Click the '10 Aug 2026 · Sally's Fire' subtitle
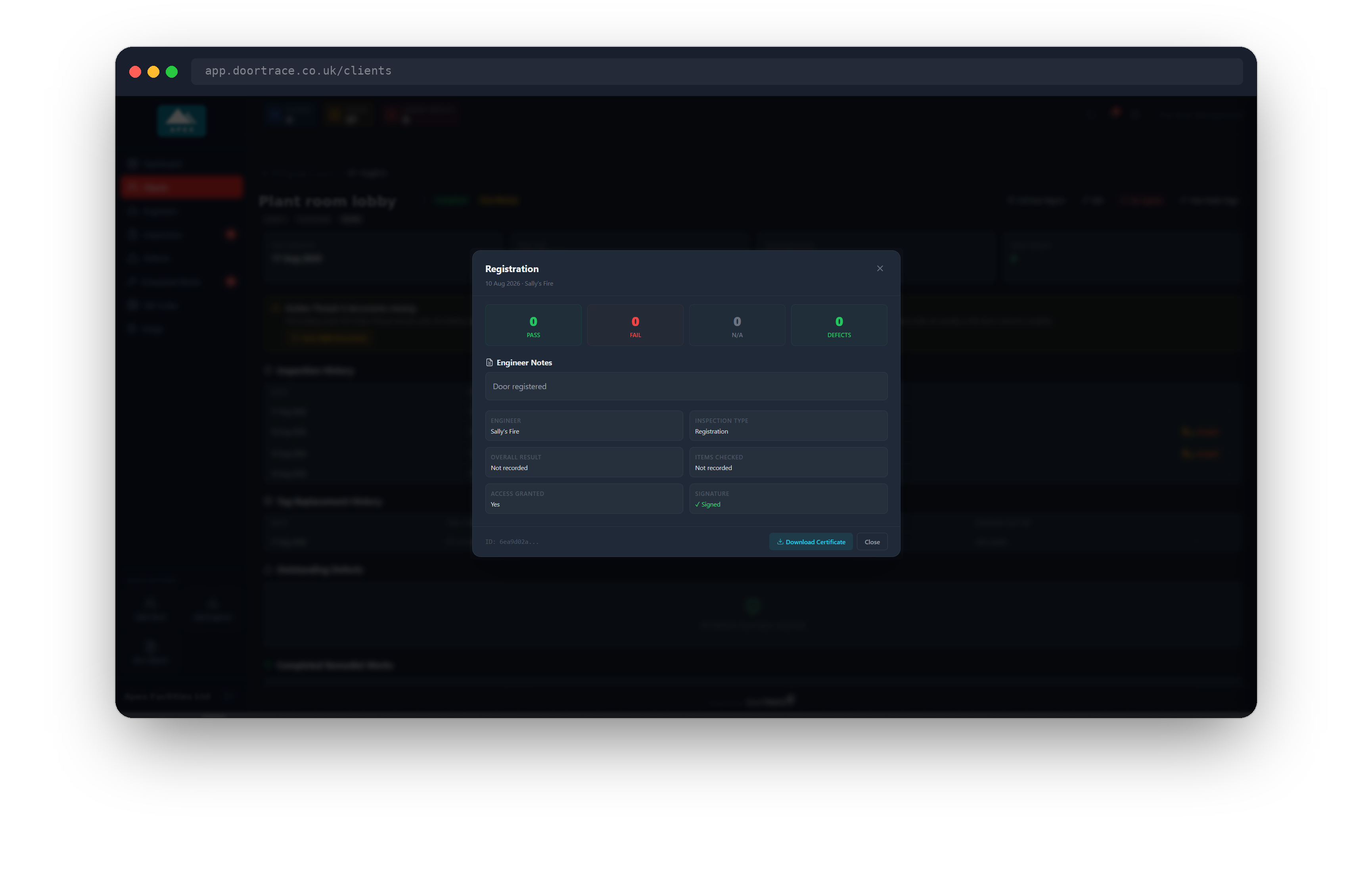The image size is (1372, 883). [519, 283]
